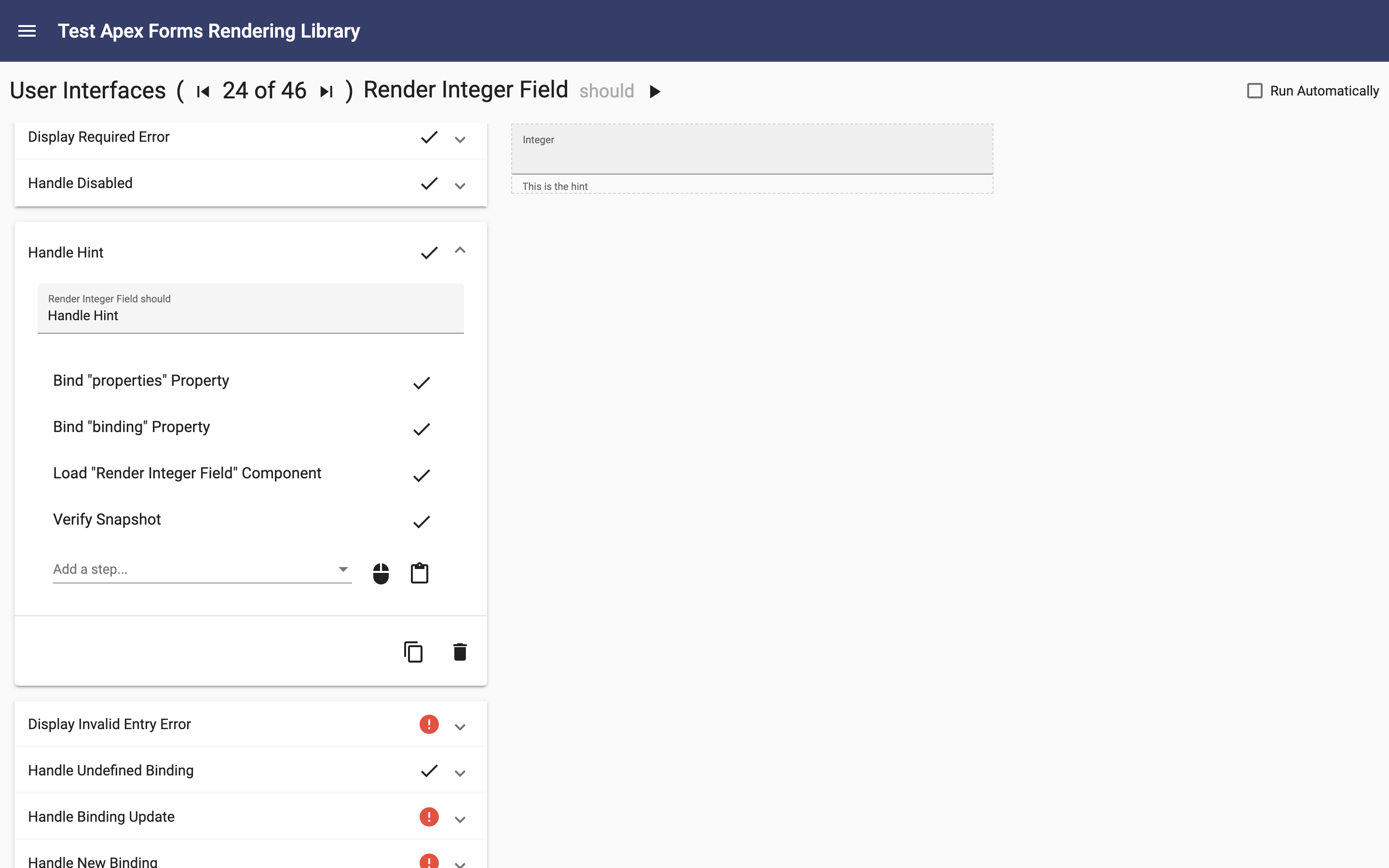Expand the Handle Undefined Binding section
The width and height of the screenshot is (1389, 868).
(x=459, y=771)
